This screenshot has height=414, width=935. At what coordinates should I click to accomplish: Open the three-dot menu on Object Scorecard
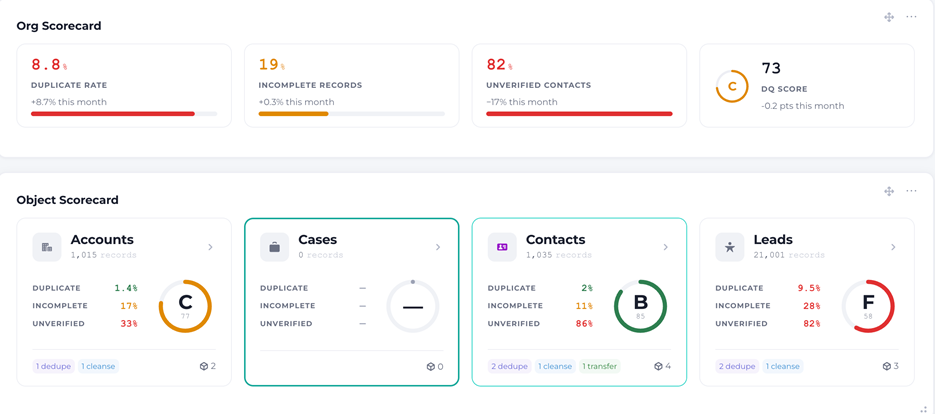tap(911, 191)
